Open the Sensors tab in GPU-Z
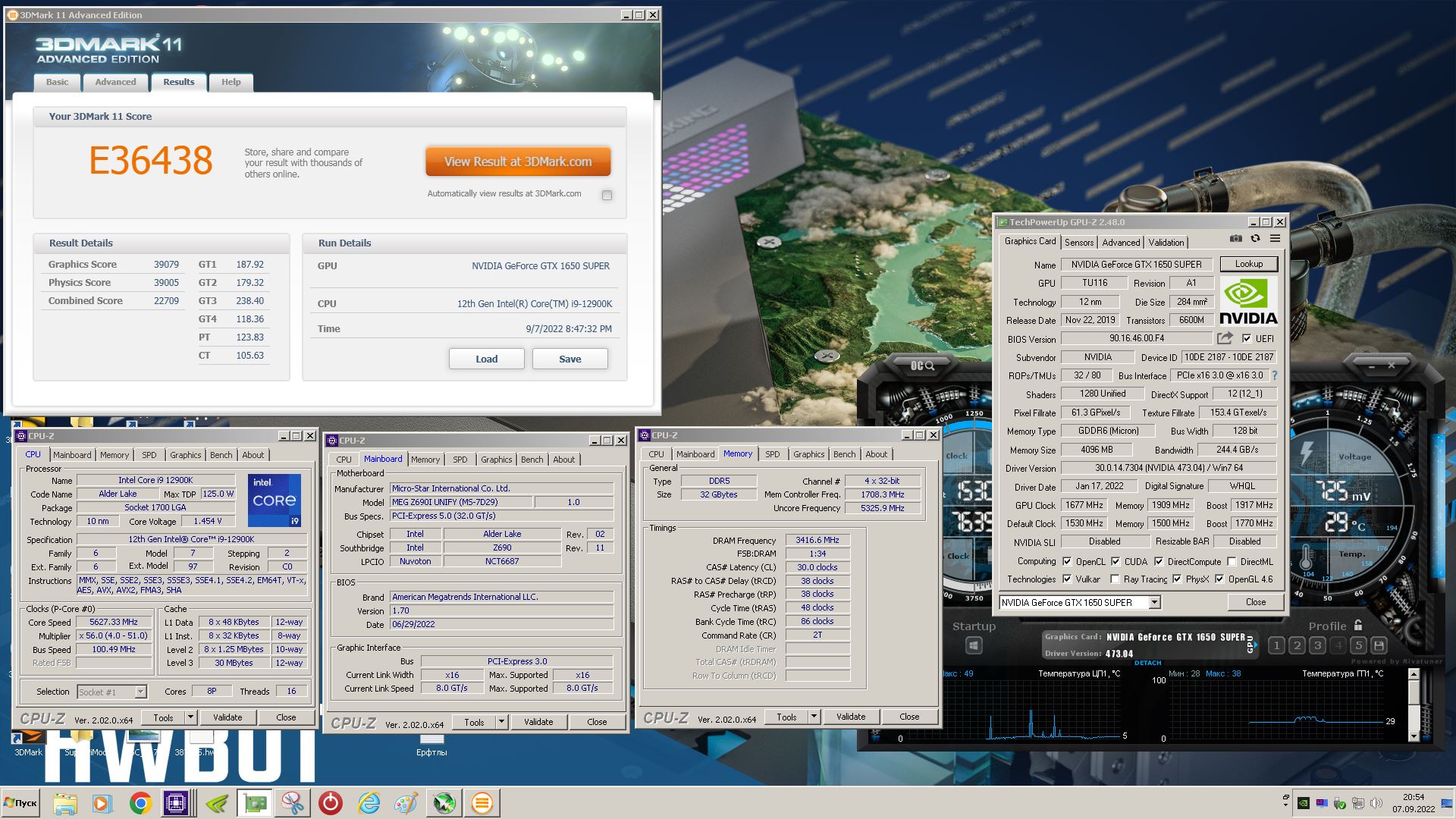The width and height of the screenshot is (1456, 819). coord(1078,243)
